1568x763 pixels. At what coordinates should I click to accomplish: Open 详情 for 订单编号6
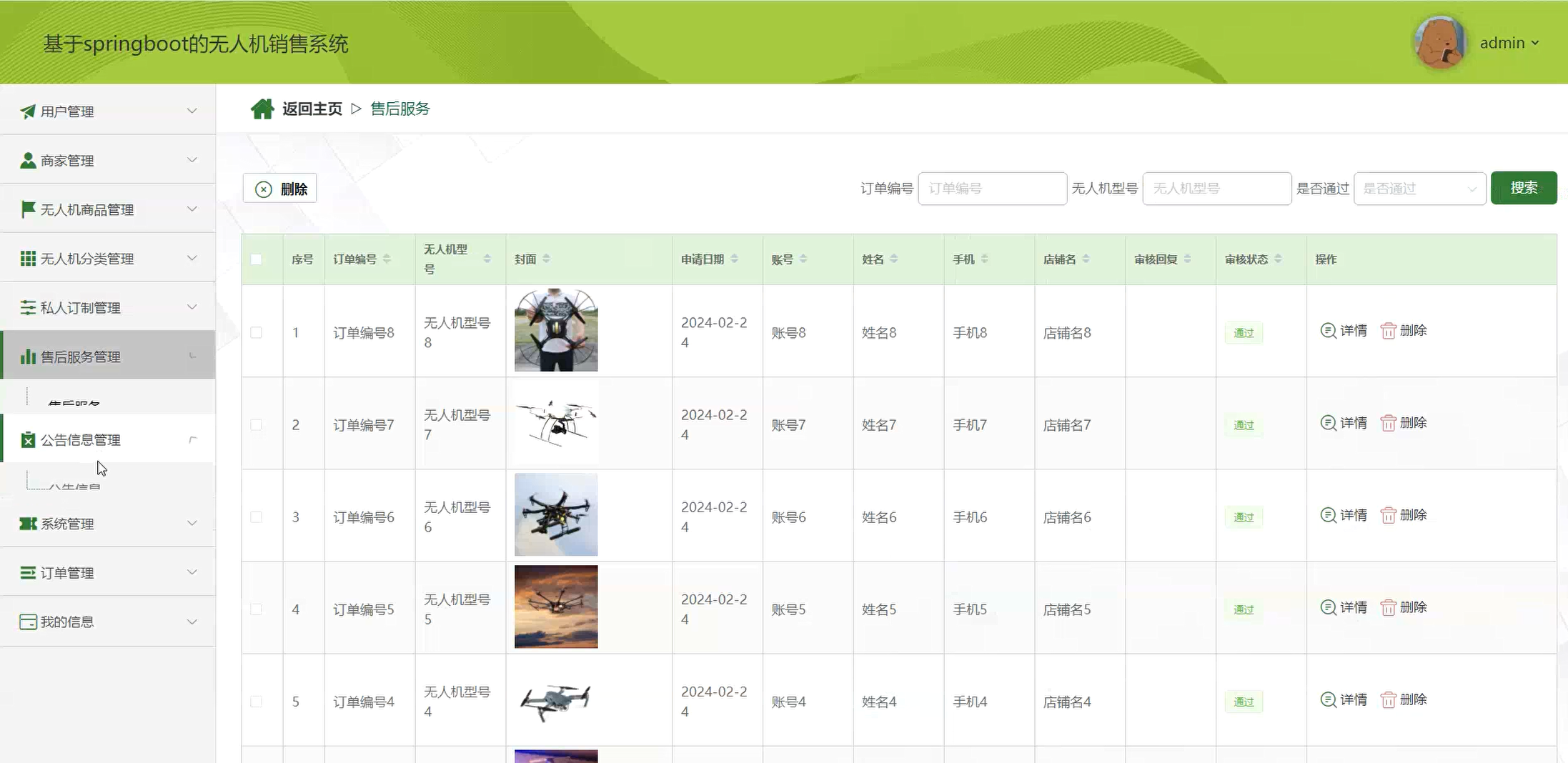(x=1344, y=515)
